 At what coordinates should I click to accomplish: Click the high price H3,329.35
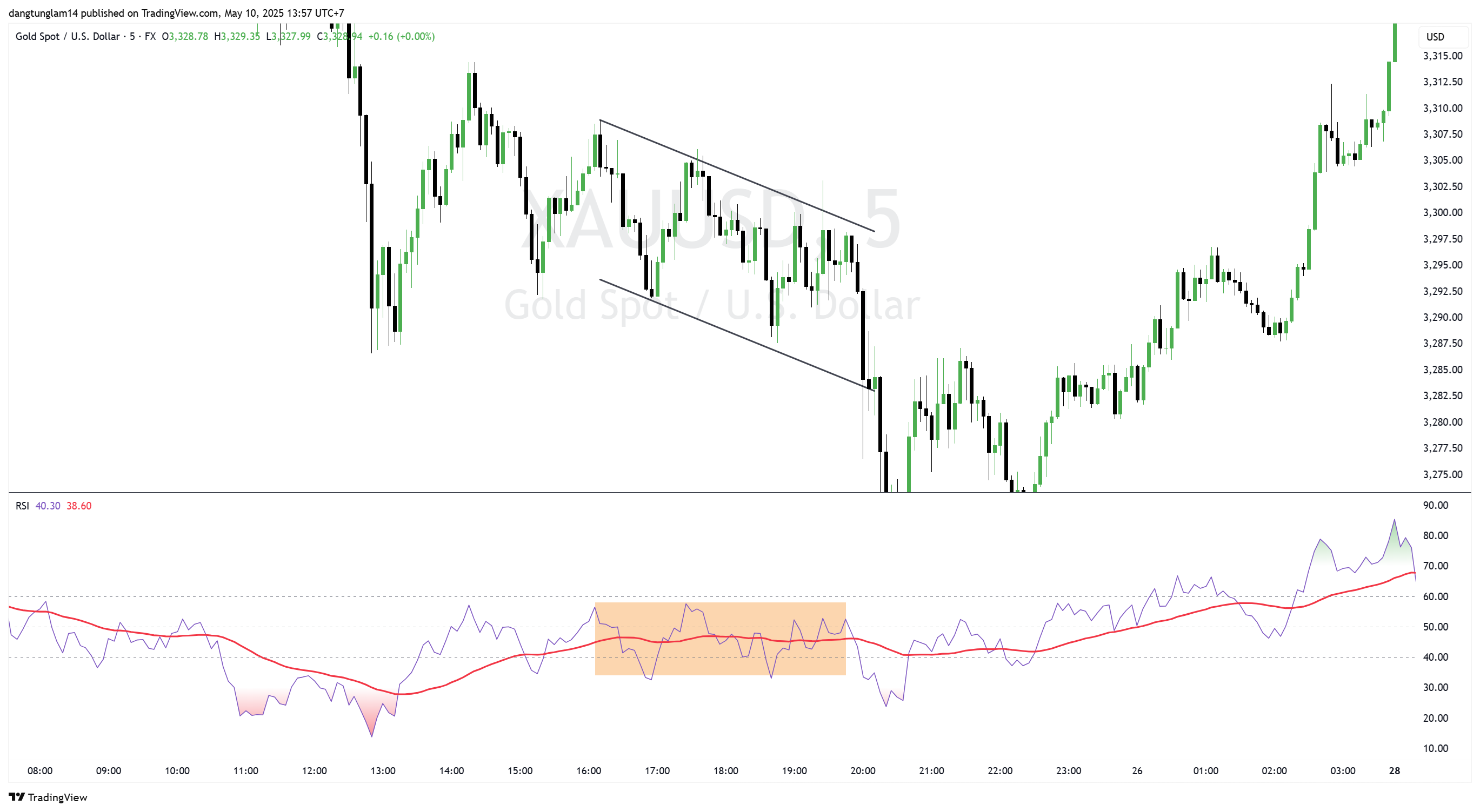click(237, 36)
